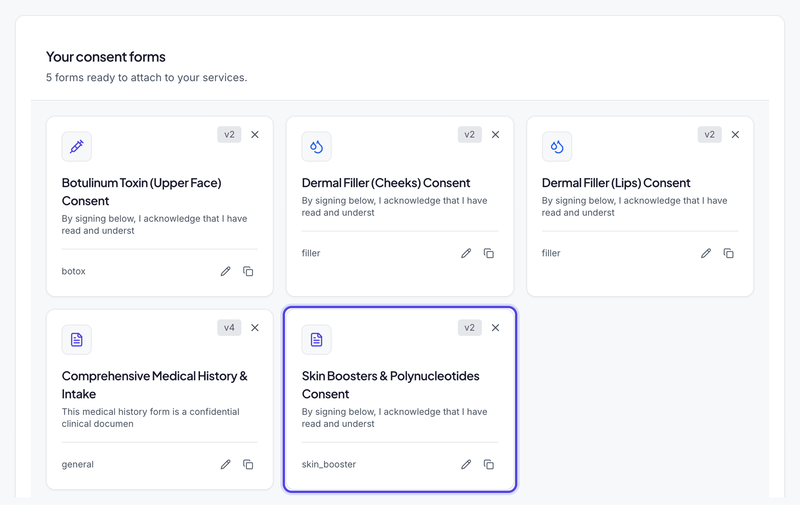800x505 pixels.
Task: Click droplet icon on Dermal Filler (Cheeks) card
Action: coord(316,146)
